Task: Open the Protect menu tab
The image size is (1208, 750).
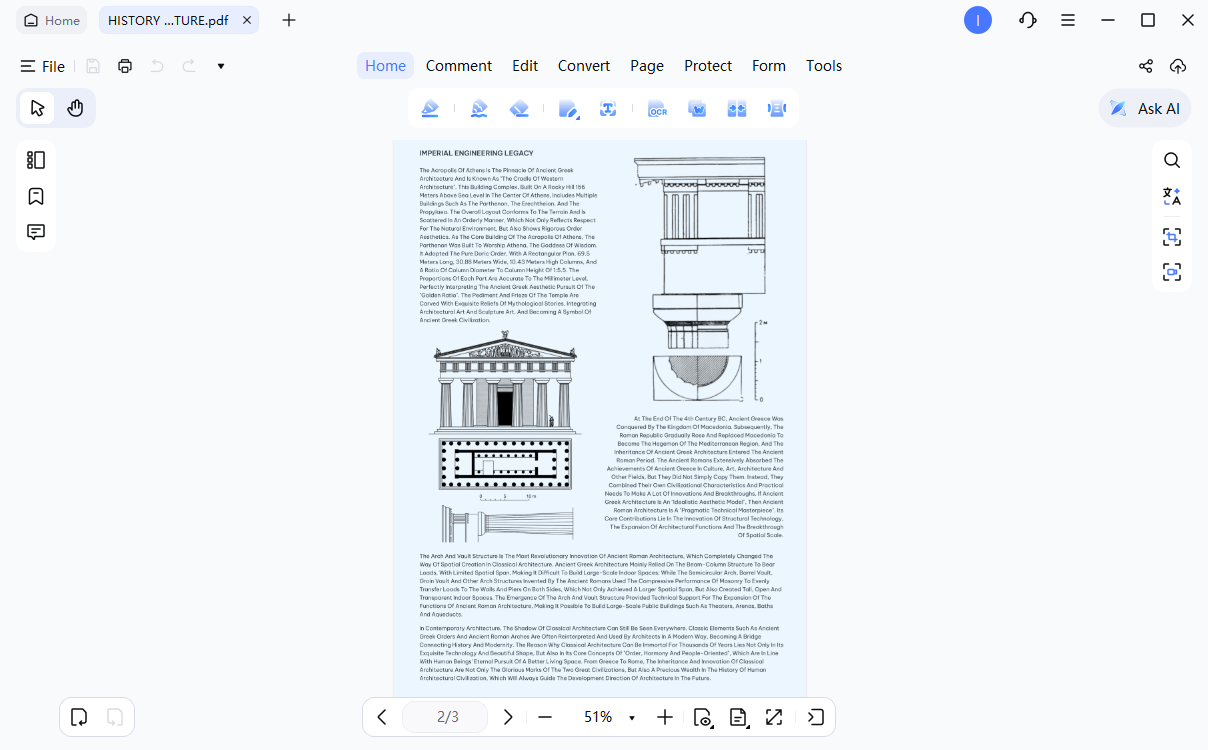Action: coord(708,66)
